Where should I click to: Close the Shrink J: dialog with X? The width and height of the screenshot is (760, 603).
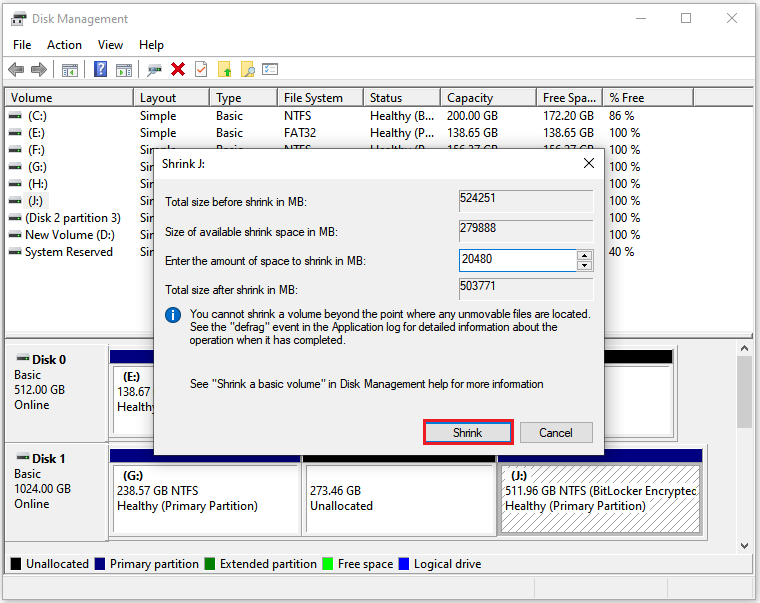588,163
